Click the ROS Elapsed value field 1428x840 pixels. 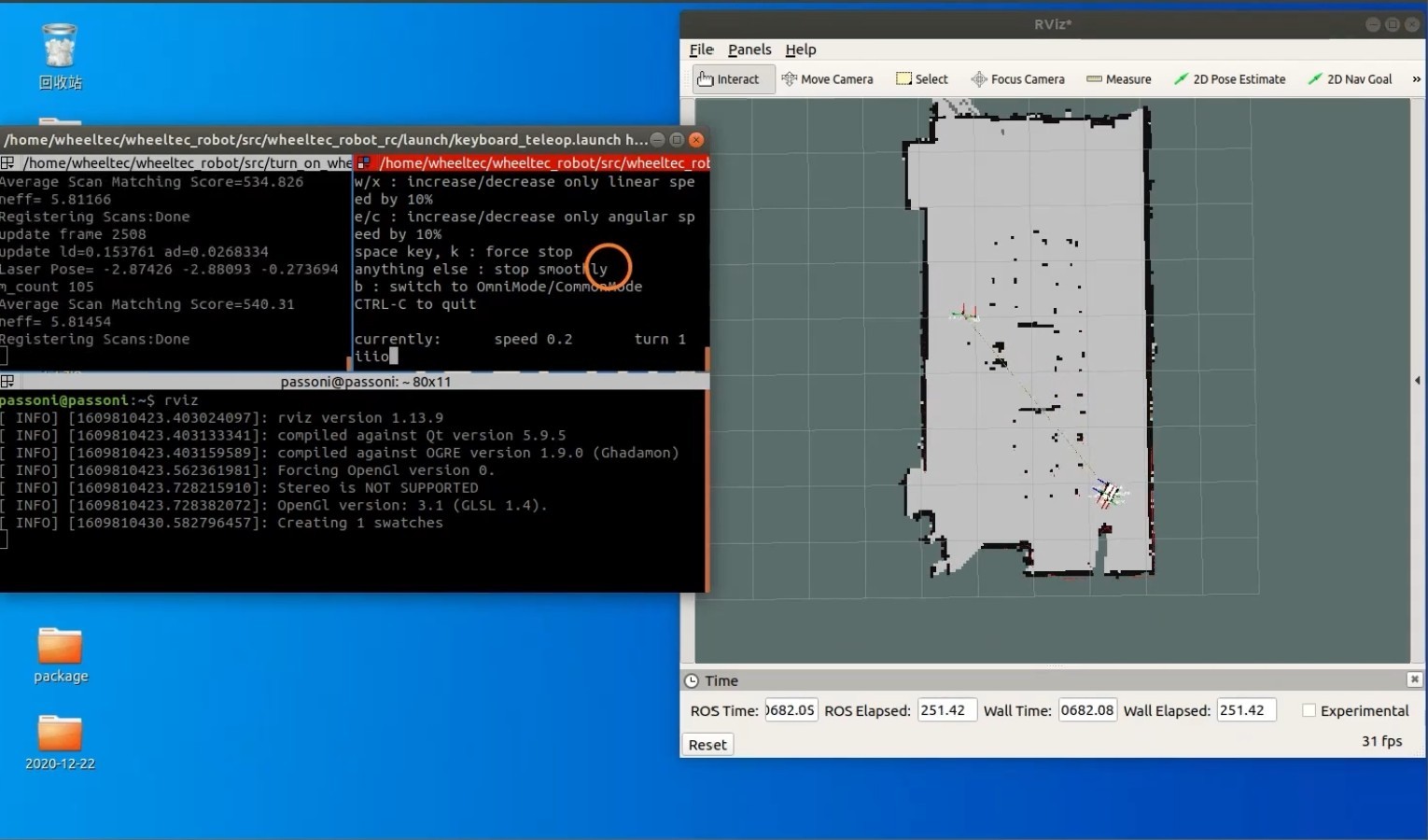[x=946, y=710]
